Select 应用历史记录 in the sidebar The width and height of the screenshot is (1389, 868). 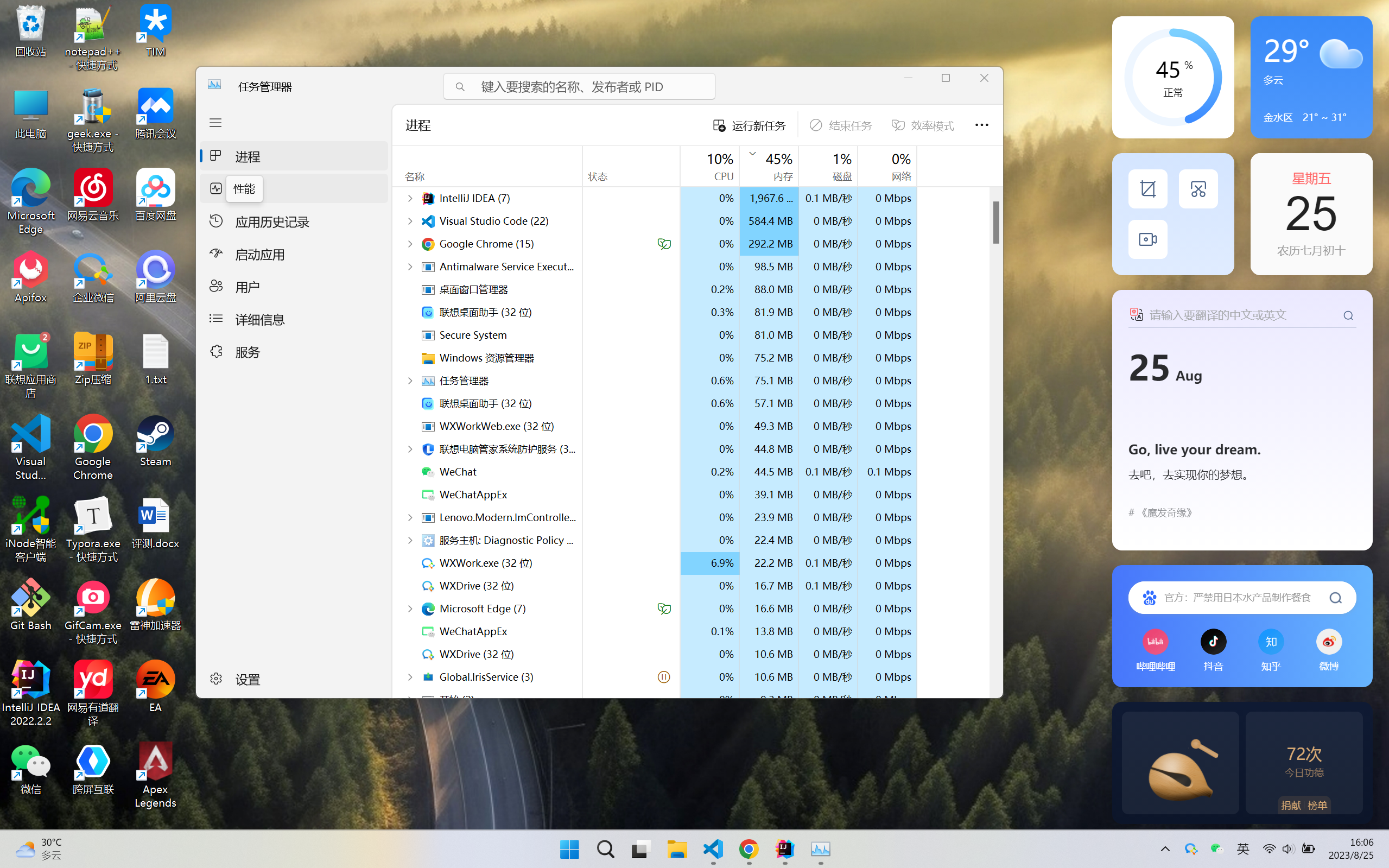click(x=294, y=221)
